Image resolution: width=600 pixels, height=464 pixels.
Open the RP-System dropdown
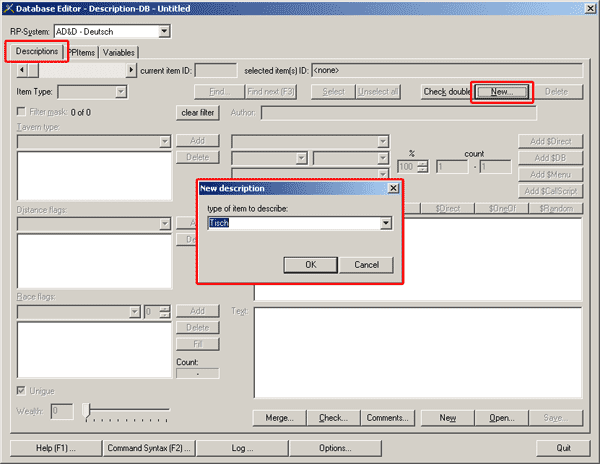164,31
